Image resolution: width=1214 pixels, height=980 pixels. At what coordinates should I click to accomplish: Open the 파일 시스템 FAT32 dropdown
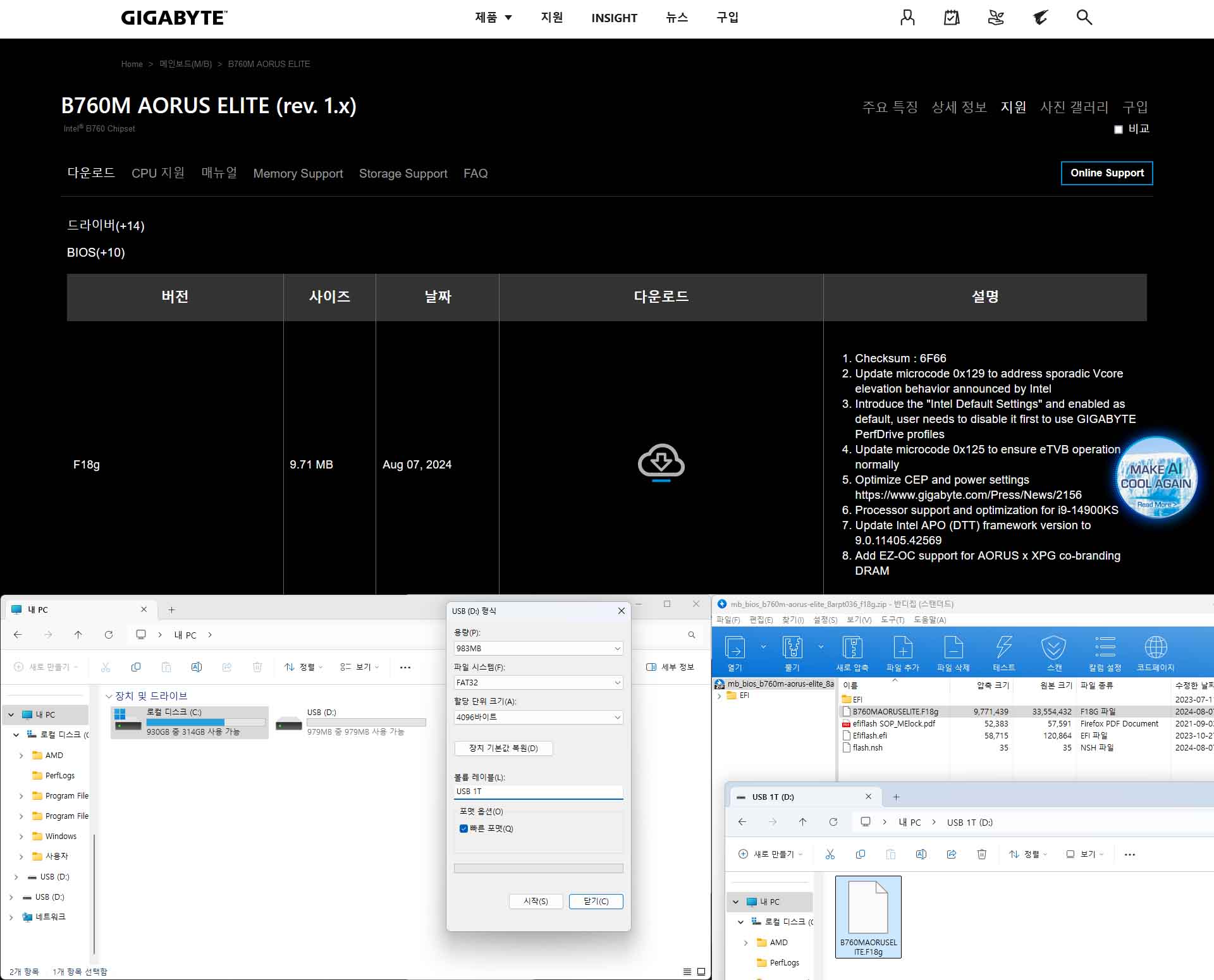point(538,683)
